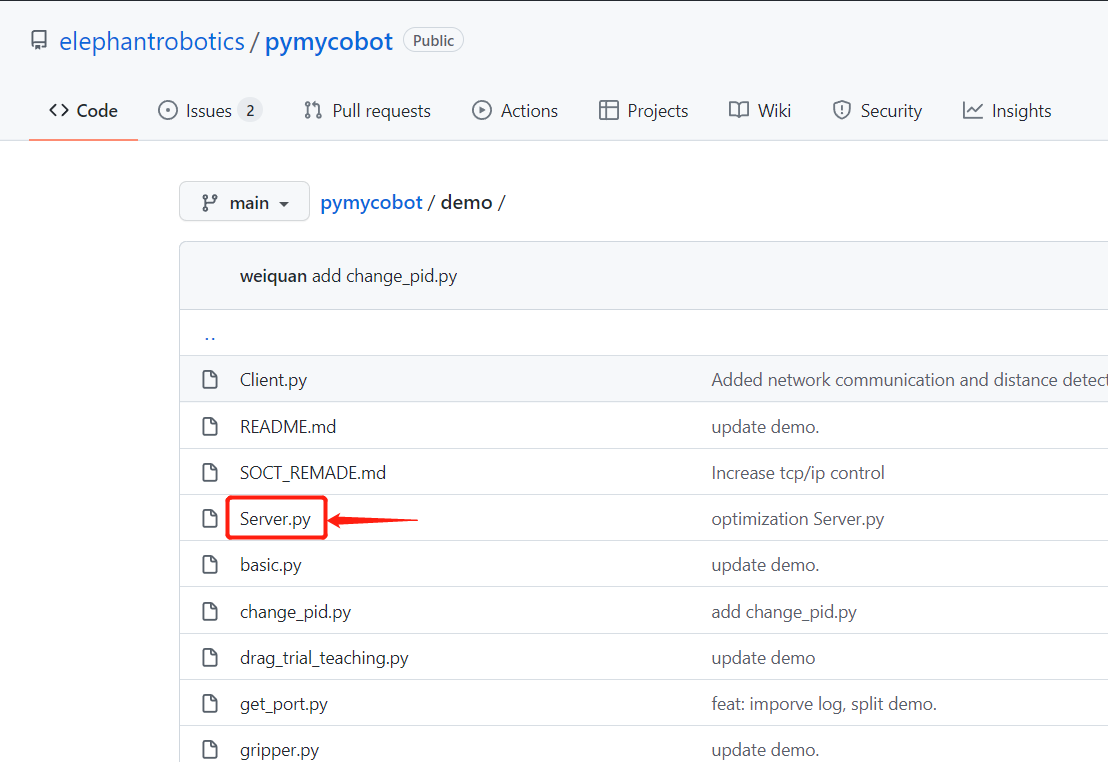Click the file icon beside Server.py
This screenshot has height=762, width=1108.
point(210,518)
